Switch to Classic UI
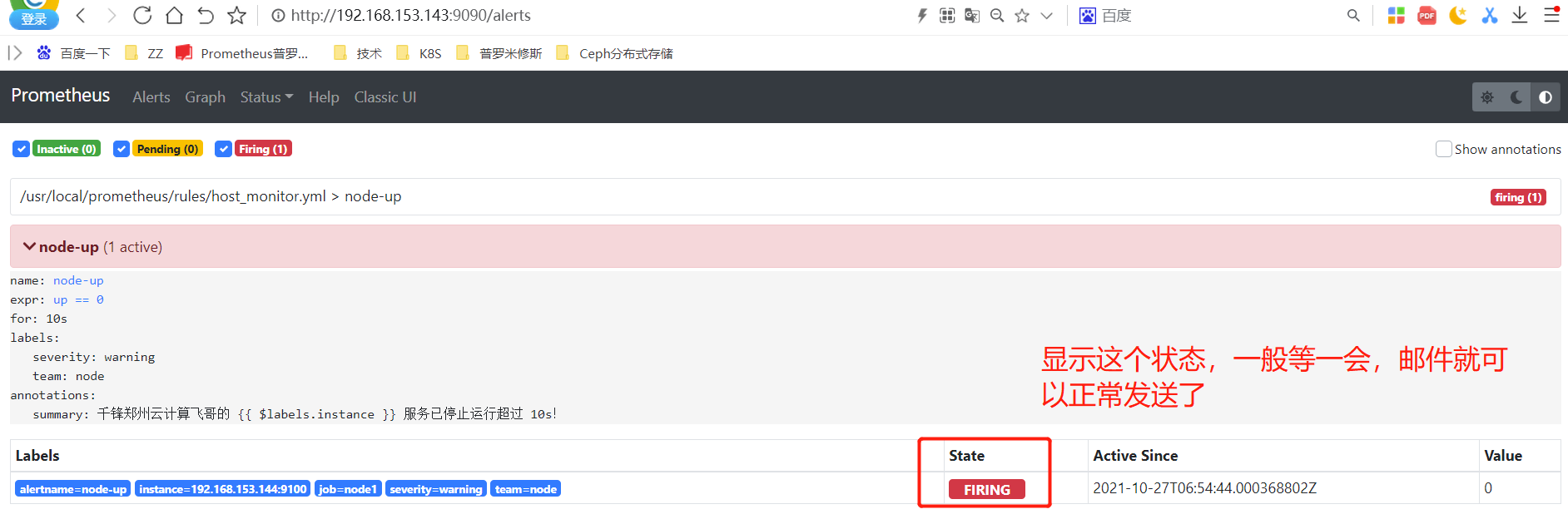 pyautogui.click(x=385, y=97)
